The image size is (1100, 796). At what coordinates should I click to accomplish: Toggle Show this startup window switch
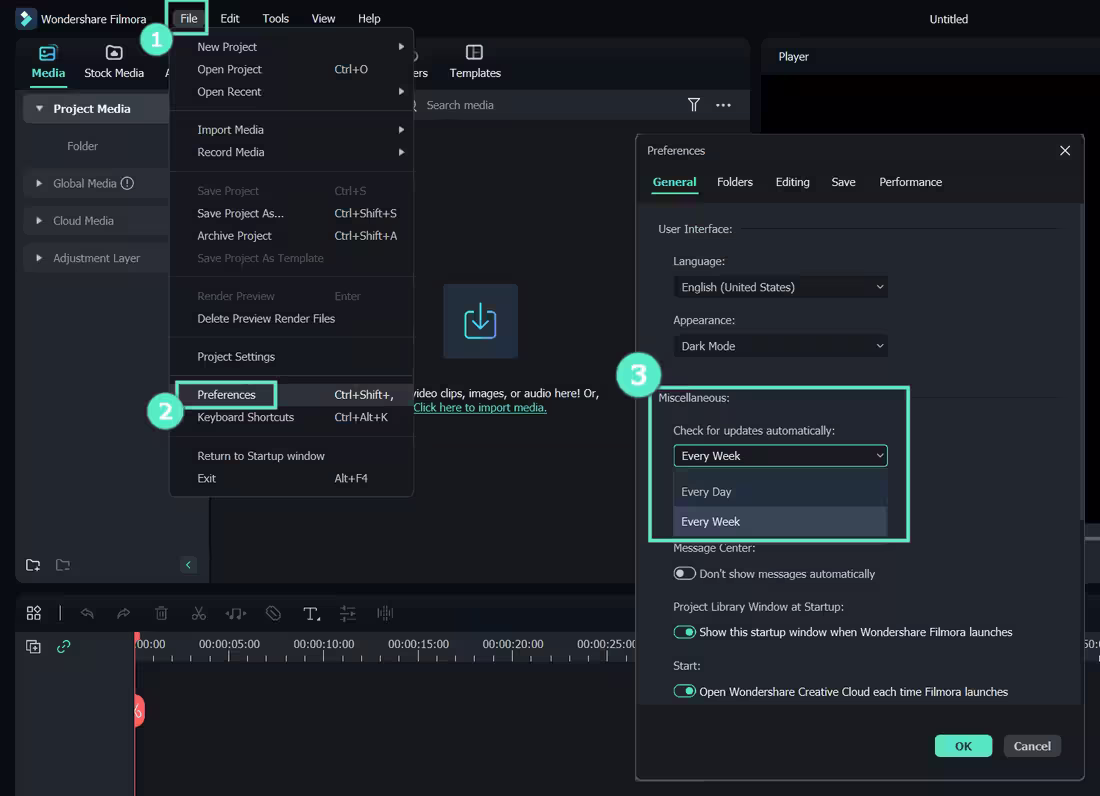[x=684, y=632]
